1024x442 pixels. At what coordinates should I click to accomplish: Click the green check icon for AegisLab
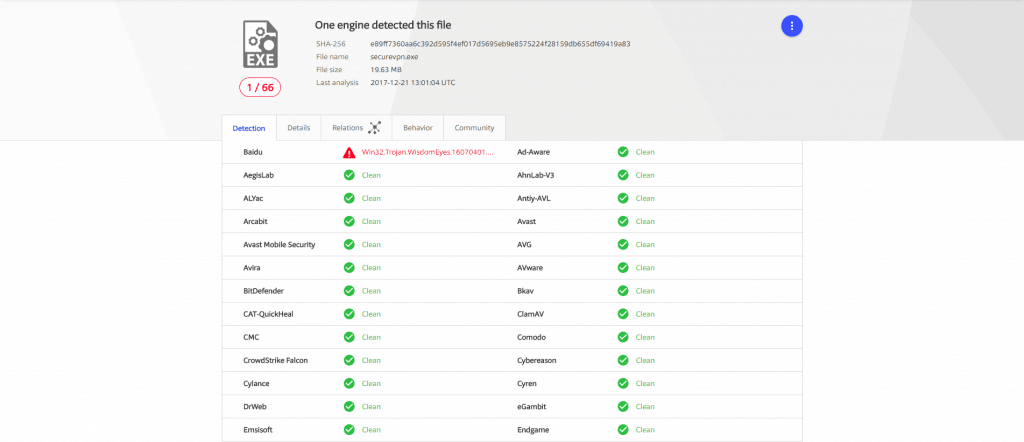click(x=349, y=175)
